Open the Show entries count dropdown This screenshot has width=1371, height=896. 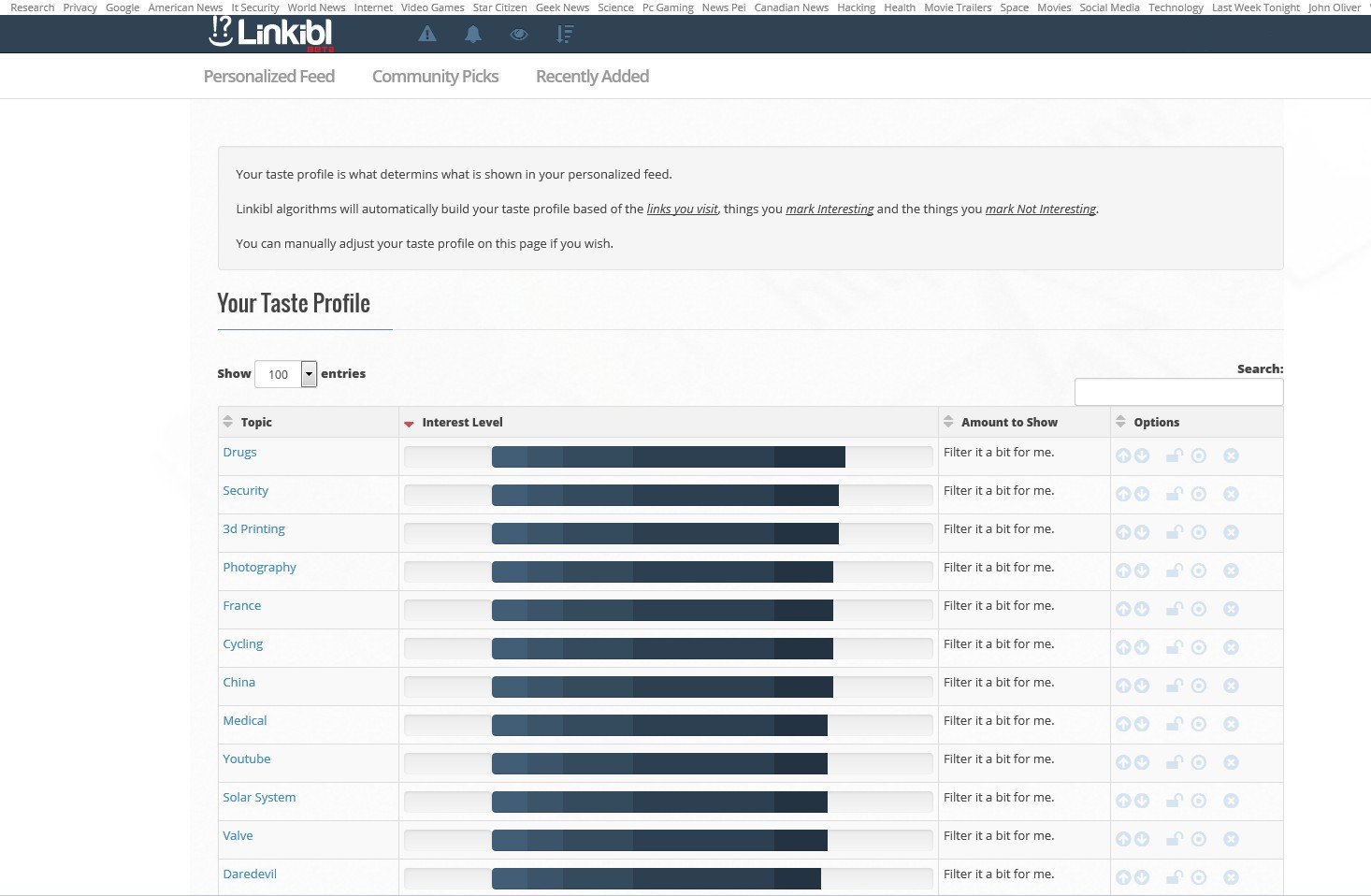(x=286, y=374)
